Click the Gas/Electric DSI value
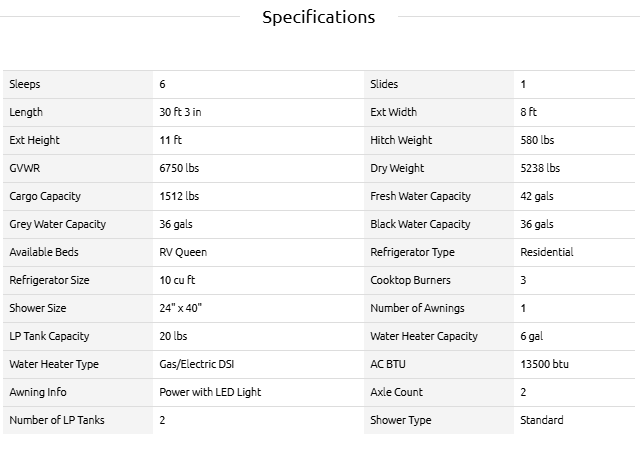The image size is (640, 457). tap(199, 365)
